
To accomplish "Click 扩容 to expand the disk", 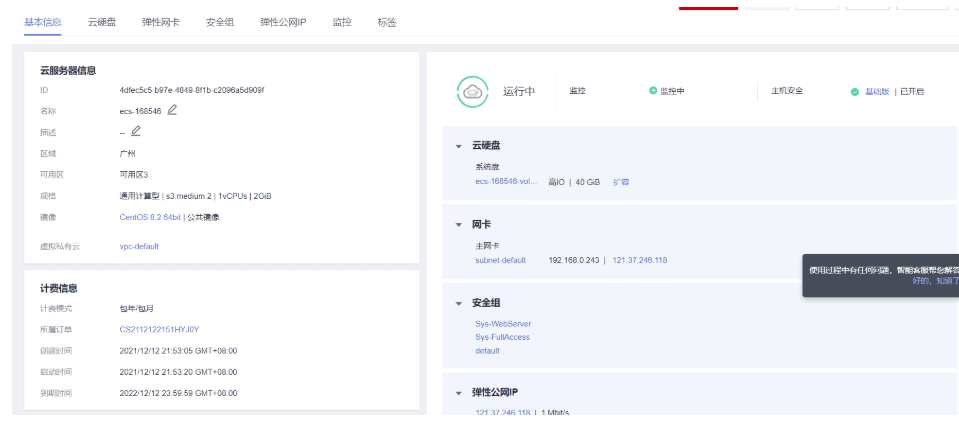I will [x=621, y=182].
